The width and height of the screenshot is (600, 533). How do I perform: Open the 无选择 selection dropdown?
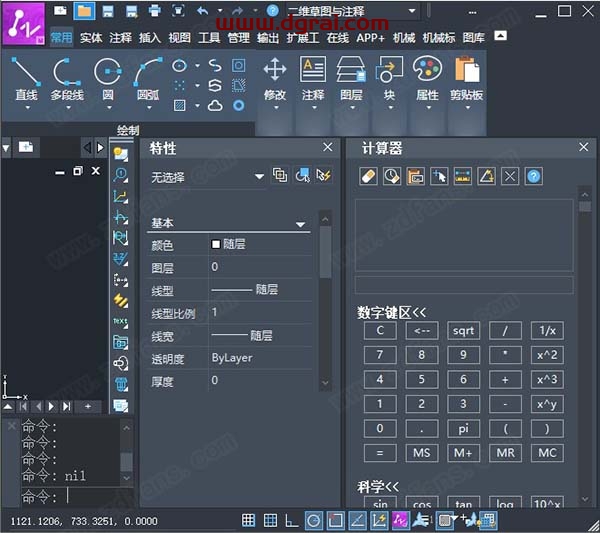pos(259,176)
